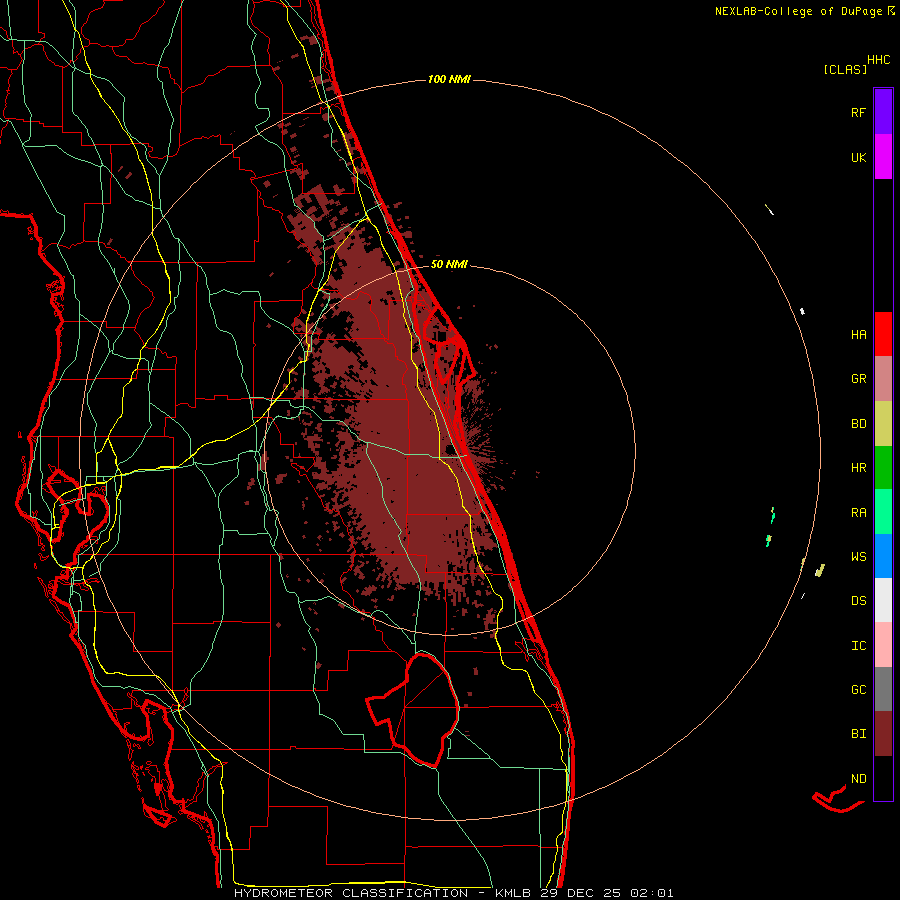Click the 50 NMI range ring label
900x900 pixels.
449,264
